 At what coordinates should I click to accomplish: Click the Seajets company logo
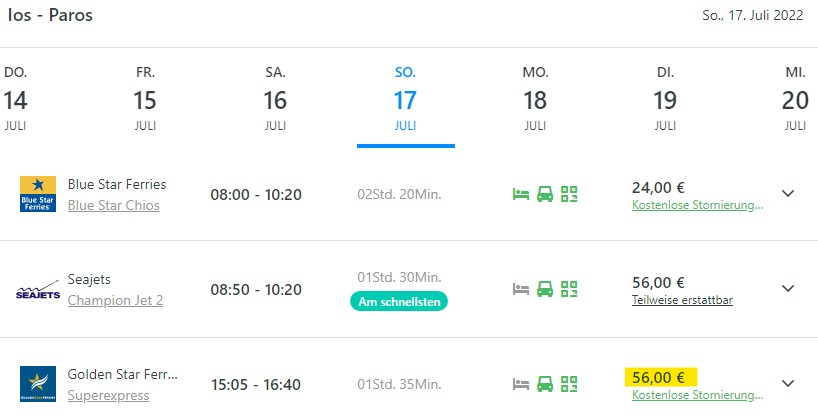pos(38,290)
